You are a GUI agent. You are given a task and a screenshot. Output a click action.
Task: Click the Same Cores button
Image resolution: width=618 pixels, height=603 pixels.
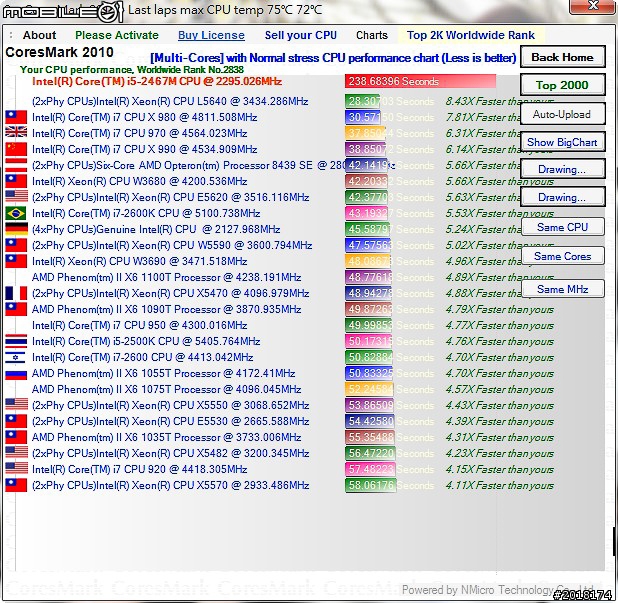pos(562,256)
